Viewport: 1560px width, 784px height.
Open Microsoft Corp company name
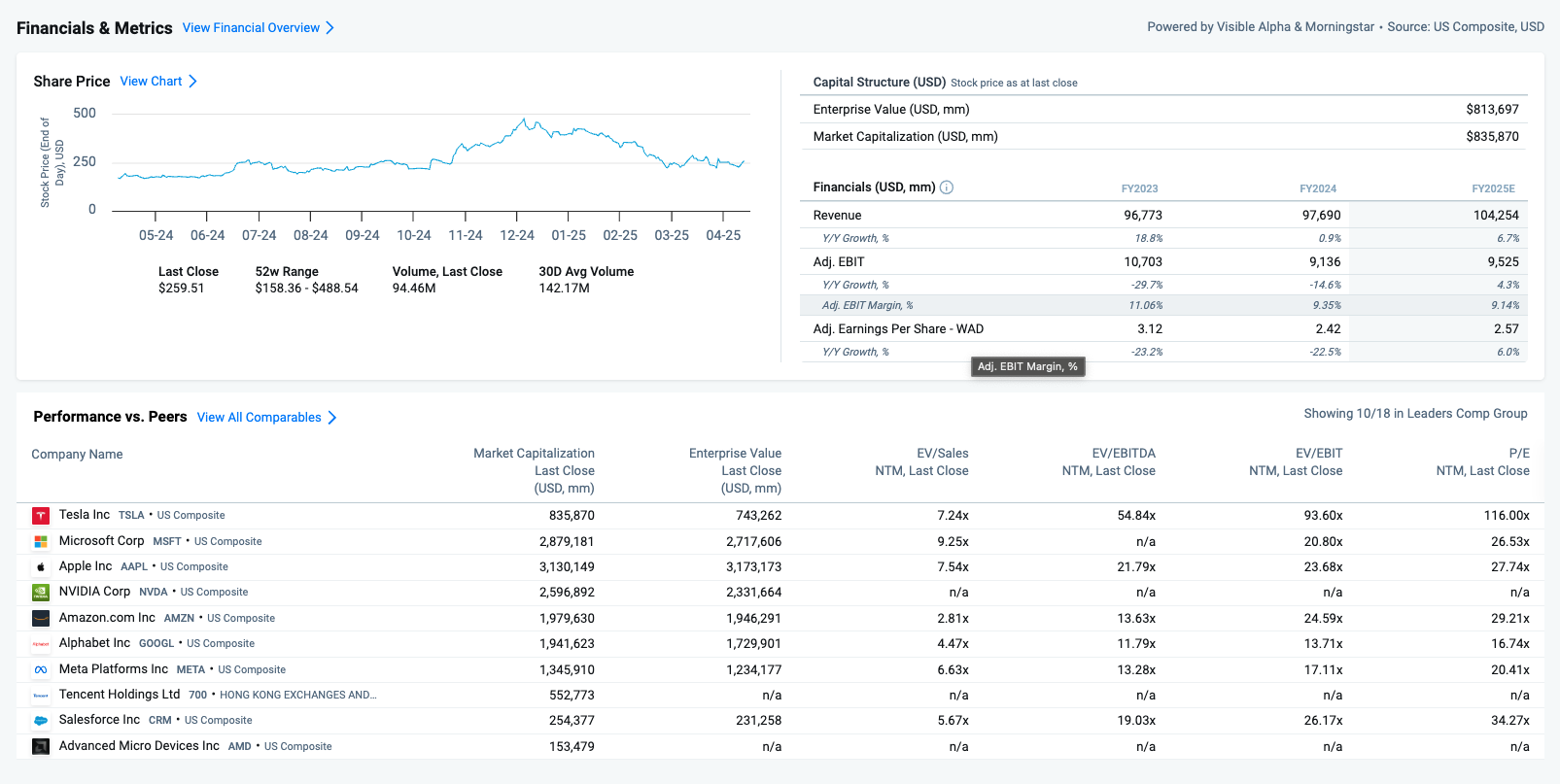(102, 541)
